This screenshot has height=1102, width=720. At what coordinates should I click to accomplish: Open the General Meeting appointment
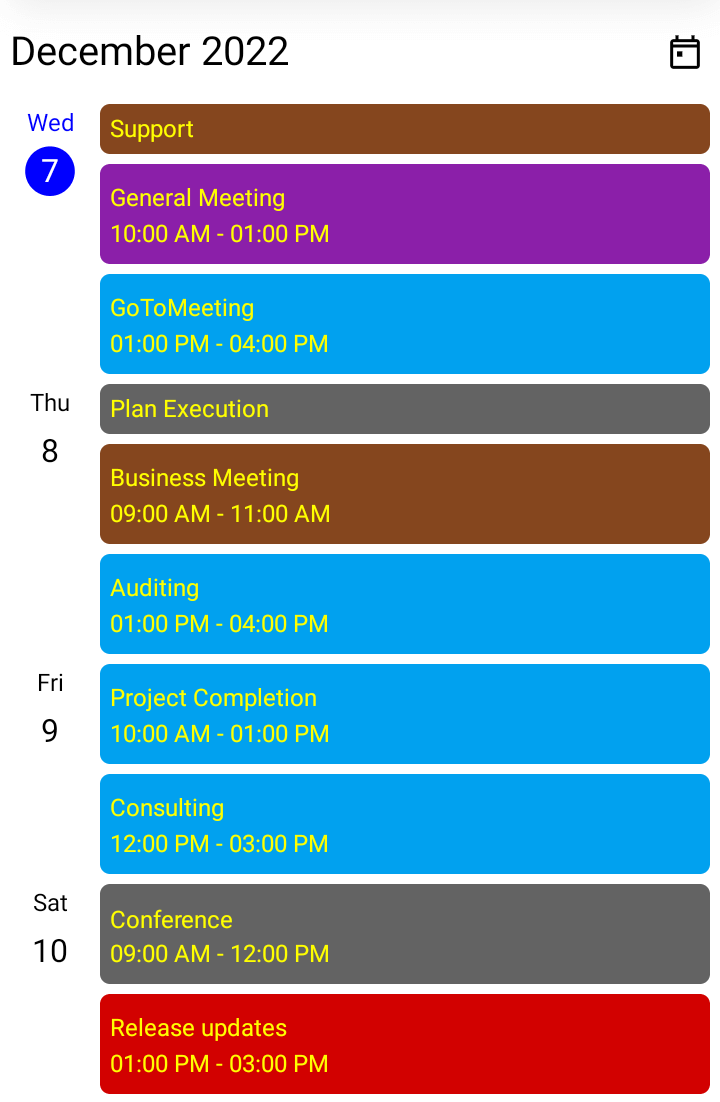404,214
